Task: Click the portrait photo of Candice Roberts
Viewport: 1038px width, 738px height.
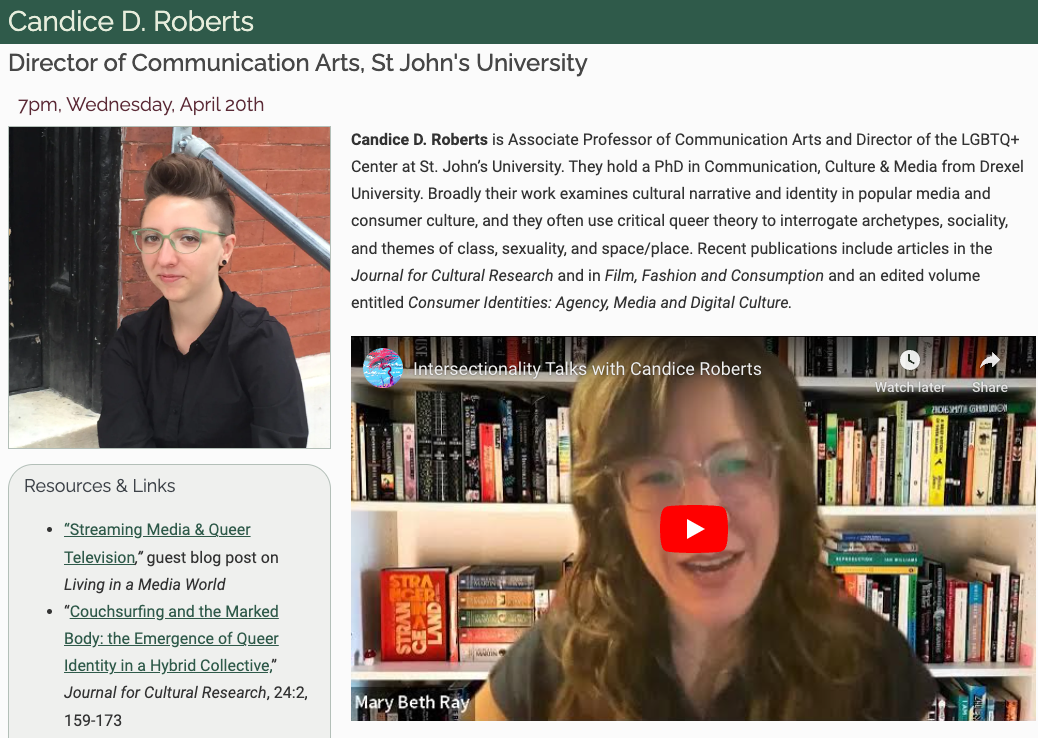Action: tap(169, 287)
